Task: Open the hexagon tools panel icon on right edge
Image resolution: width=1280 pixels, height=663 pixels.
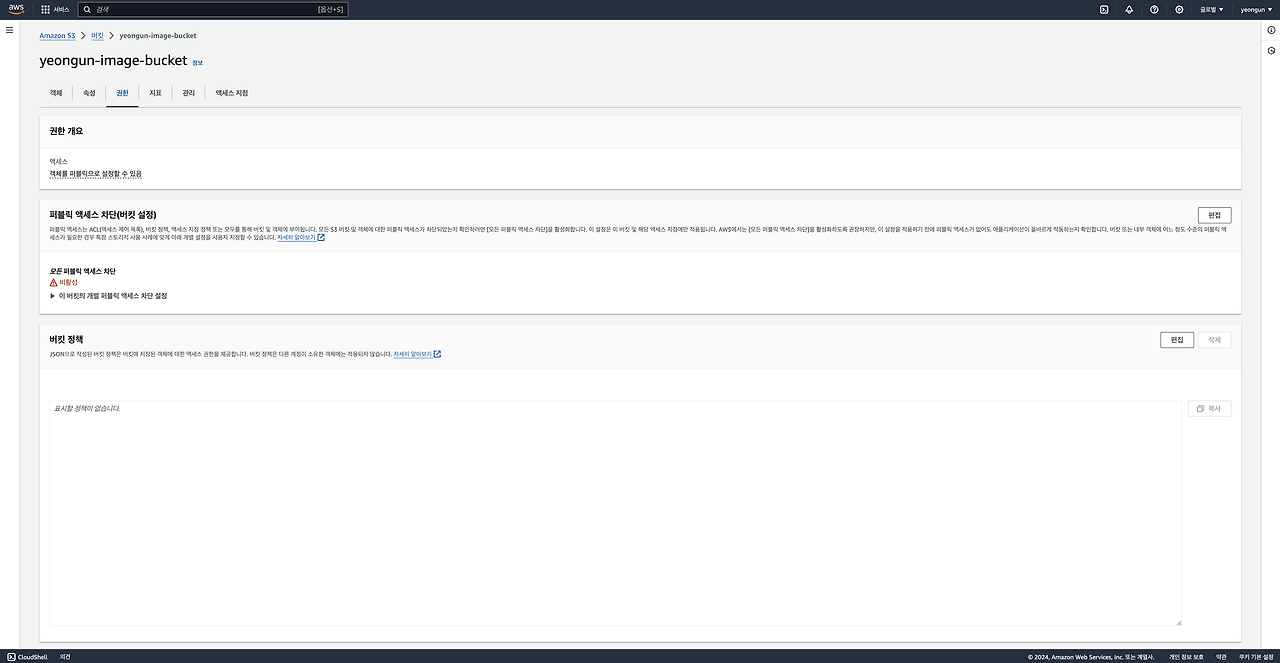Action: (x=1271, y=50)
